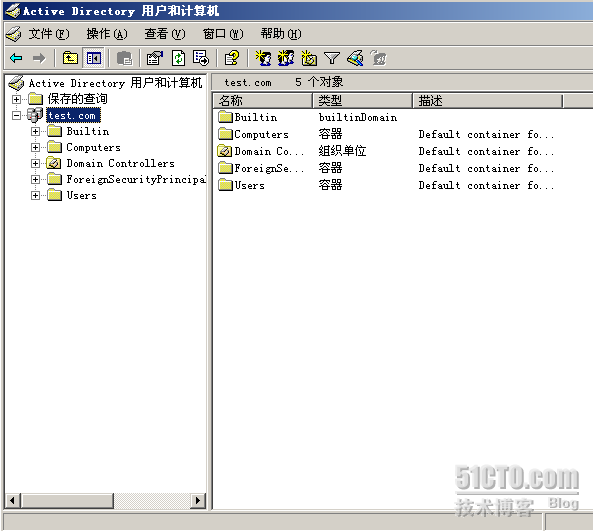
Task: Select Computers in the left tree
Action: pos(93,147)
